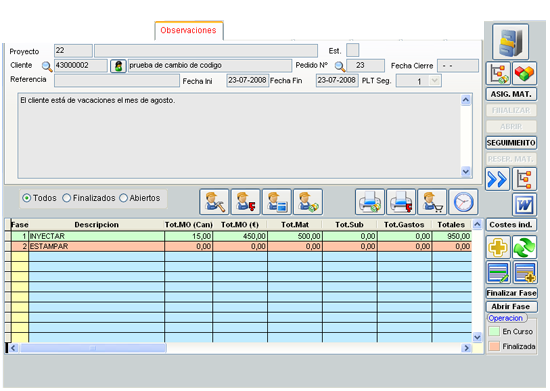Click the worker with money icon

(308, 202)
